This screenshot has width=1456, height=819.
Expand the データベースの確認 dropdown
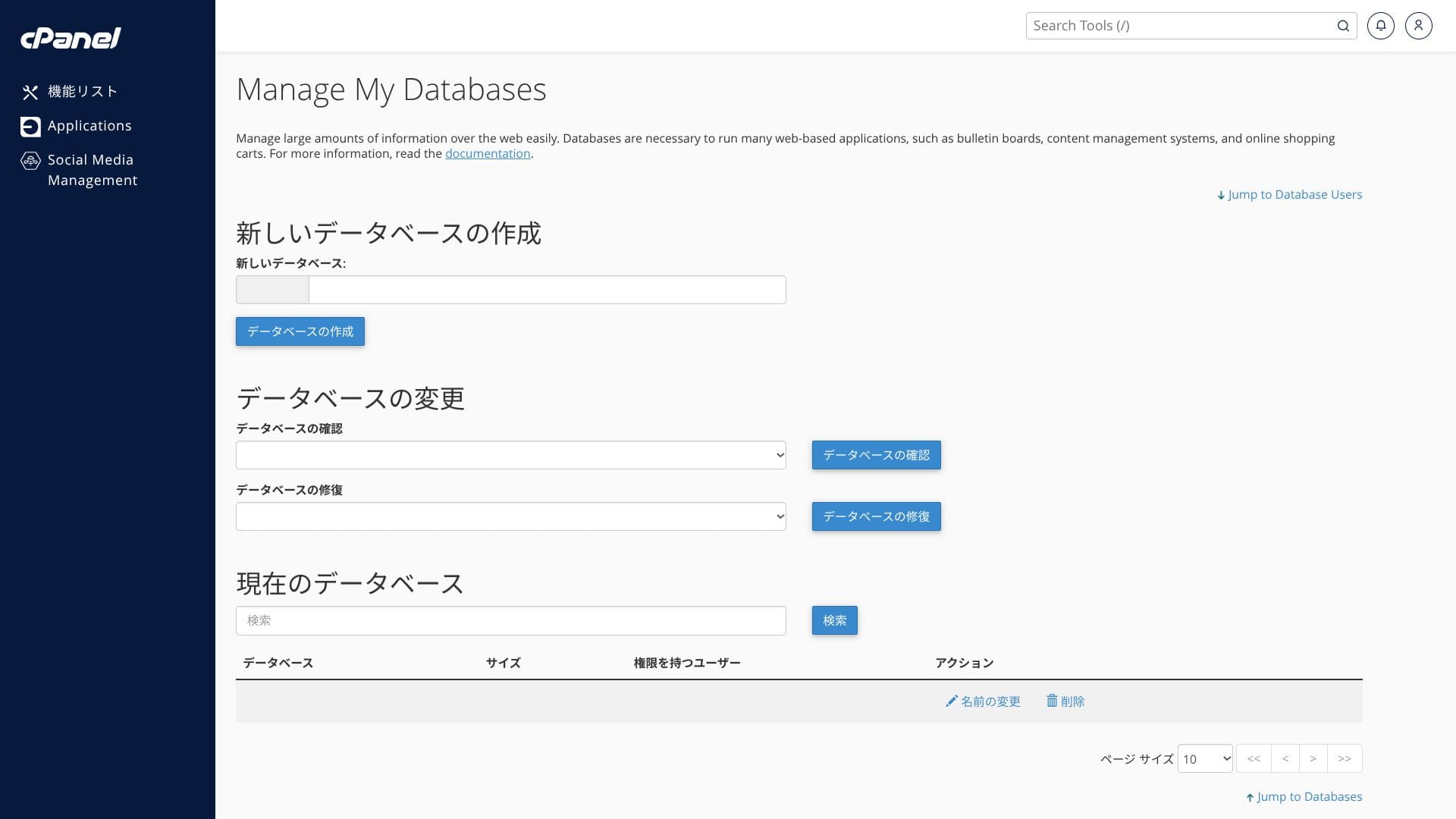pyautogui.click(x=510, y=455)
